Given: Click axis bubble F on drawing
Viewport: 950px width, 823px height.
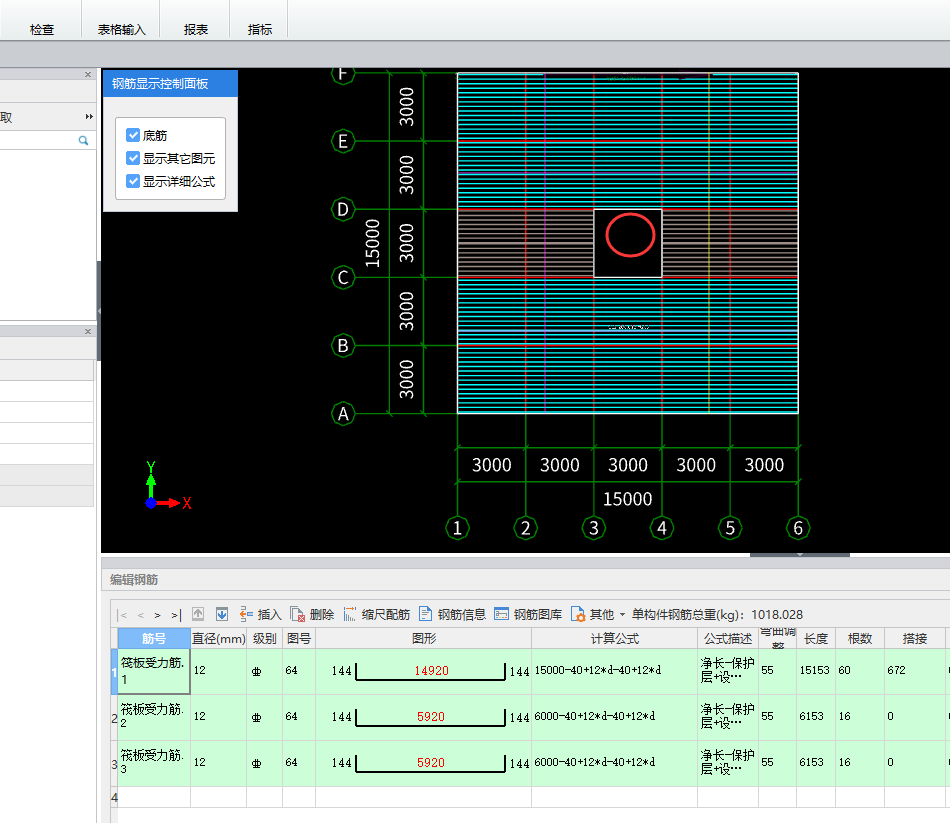Looking at the screenshot, I should [343, 74].
